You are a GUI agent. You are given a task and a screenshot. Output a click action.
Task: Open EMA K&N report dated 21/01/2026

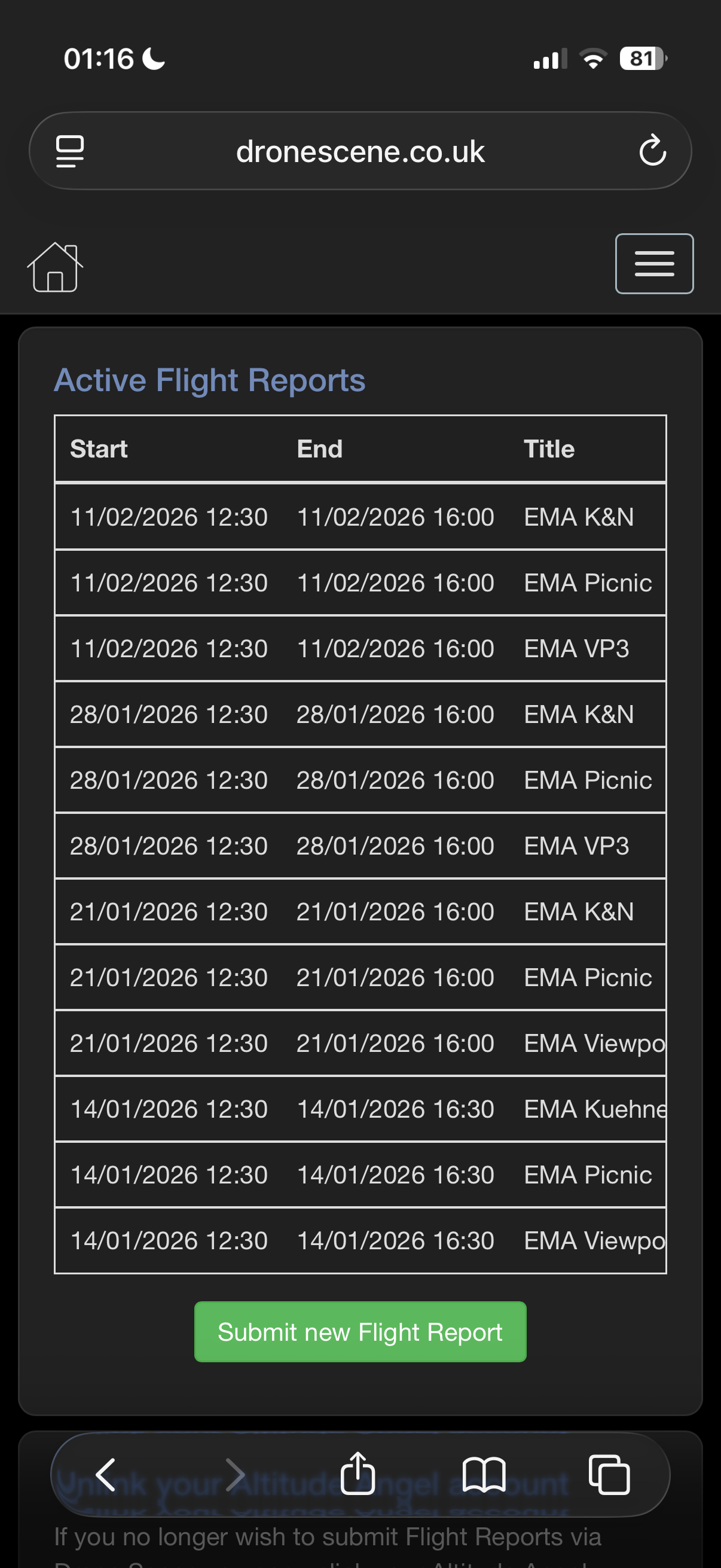tap(579, 912)
